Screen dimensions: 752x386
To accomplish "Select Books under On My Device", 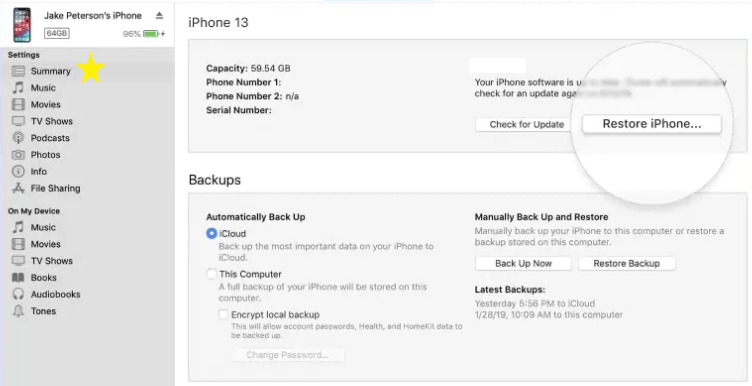I will (x=43, y=278).
